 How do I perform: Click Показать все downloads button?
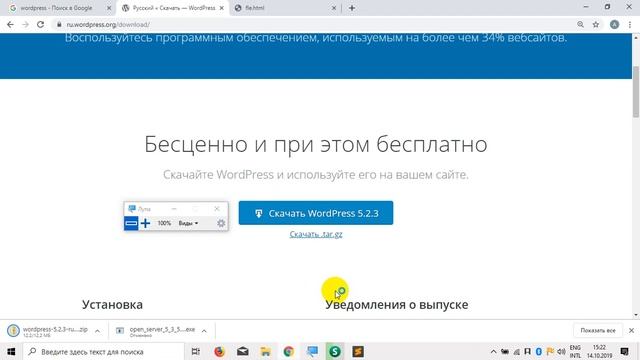(x=598, y=331)
